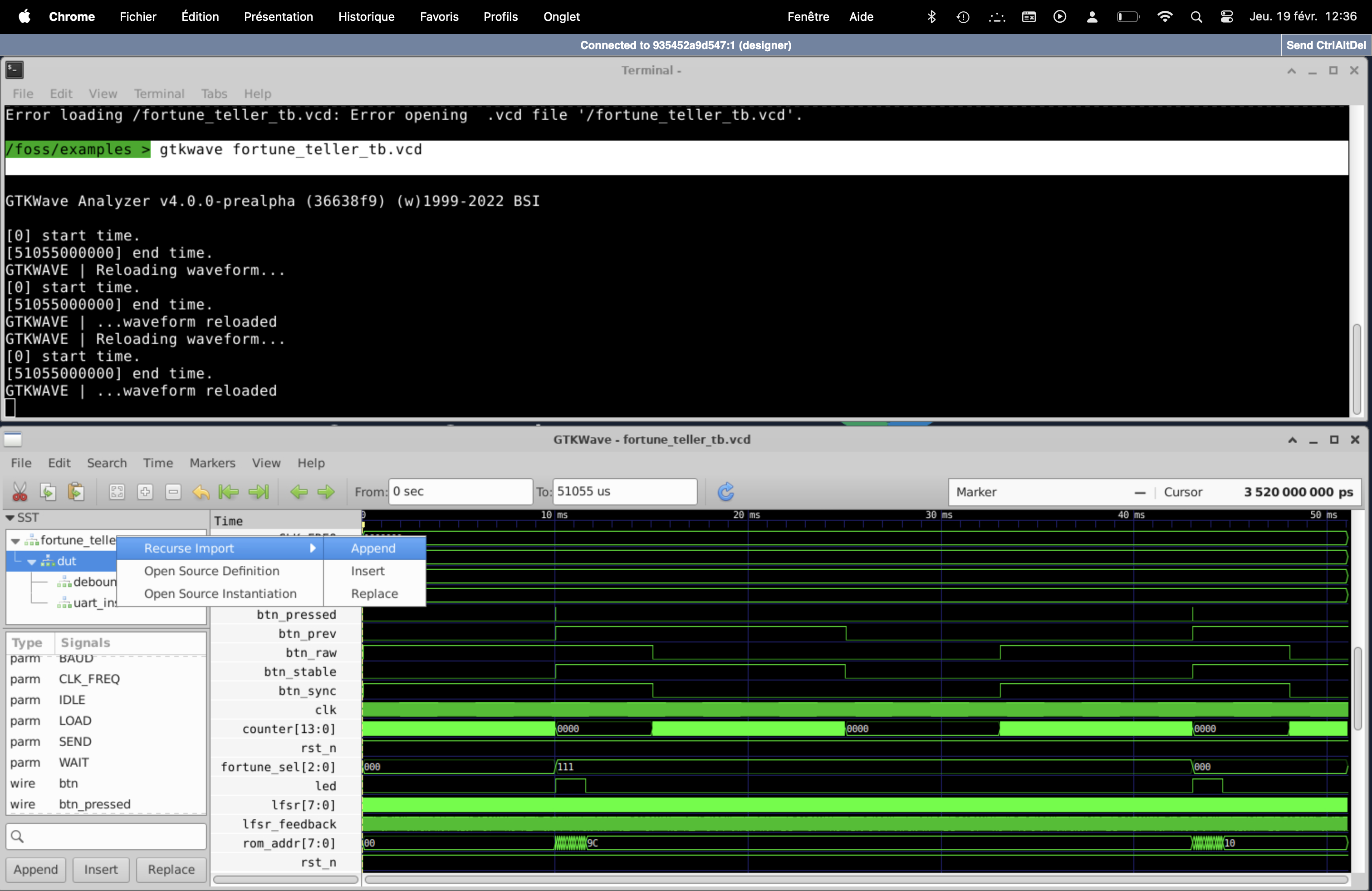
Task: Click the Paste traces clipboard icon
Action: 75,492
